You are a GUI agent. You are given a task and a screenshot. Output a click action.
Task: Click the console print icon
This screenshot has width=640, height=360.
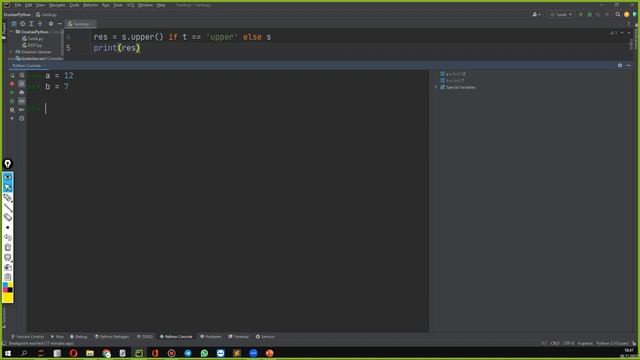pos(22,92)
